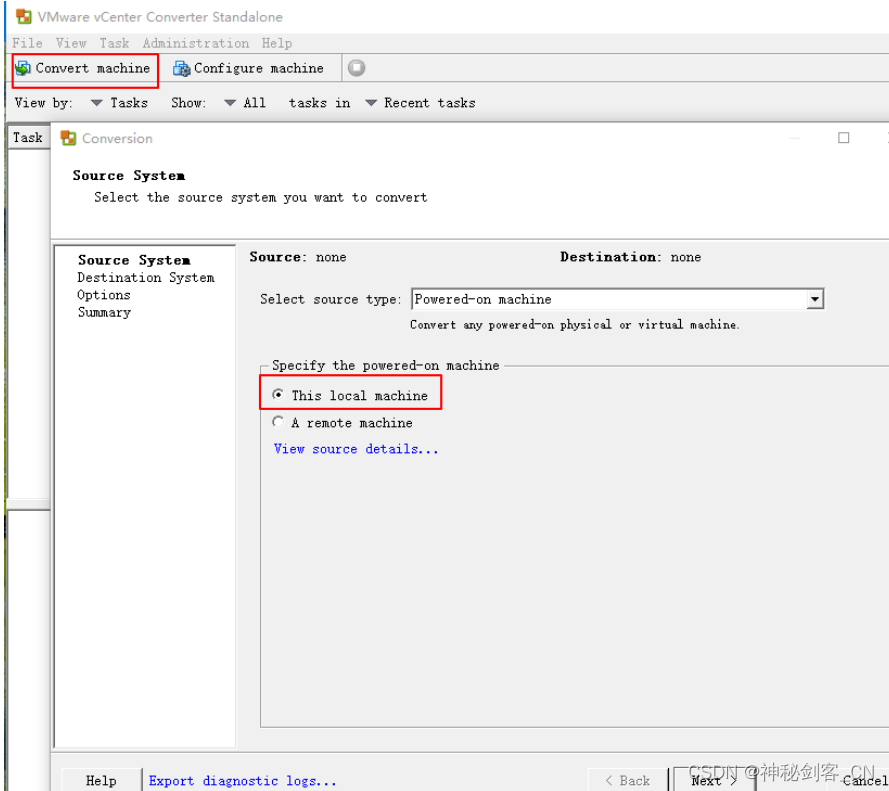The width and height of the screenshot is (889, 791).
Task: Click the gray stop task icon
Action: (357, 68)
